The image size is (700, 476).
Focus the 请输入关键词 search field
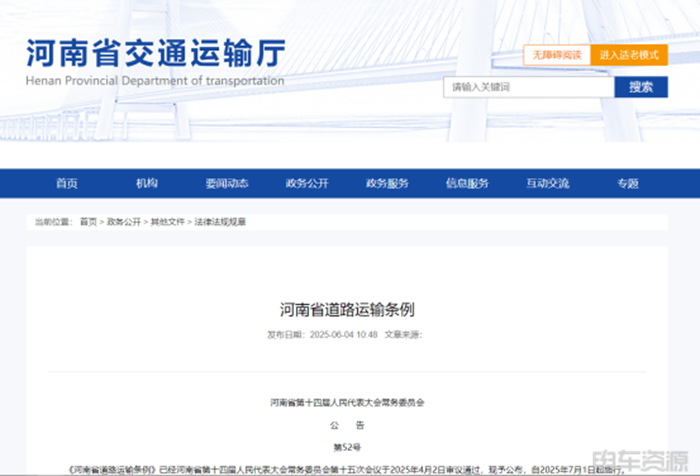point(528,87)
